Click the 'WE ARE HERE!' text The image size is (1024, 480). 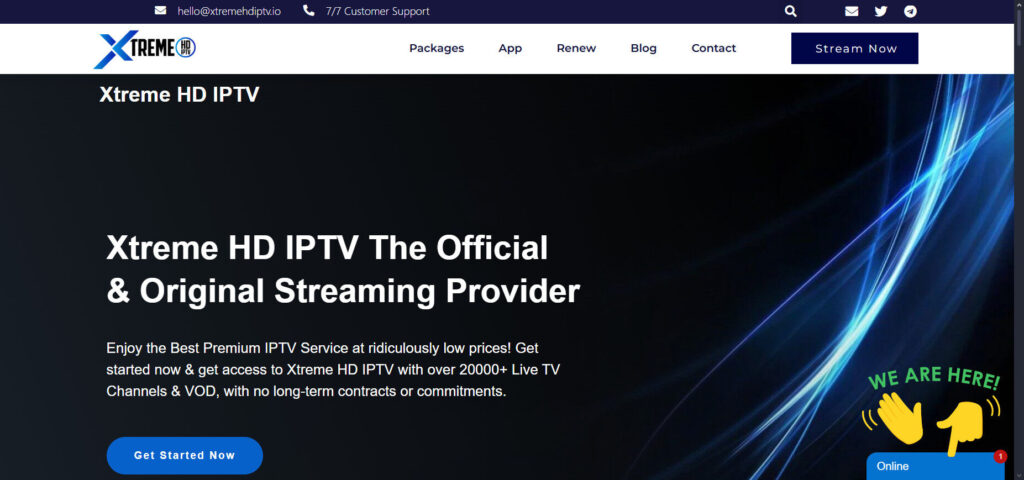point(934,377)
